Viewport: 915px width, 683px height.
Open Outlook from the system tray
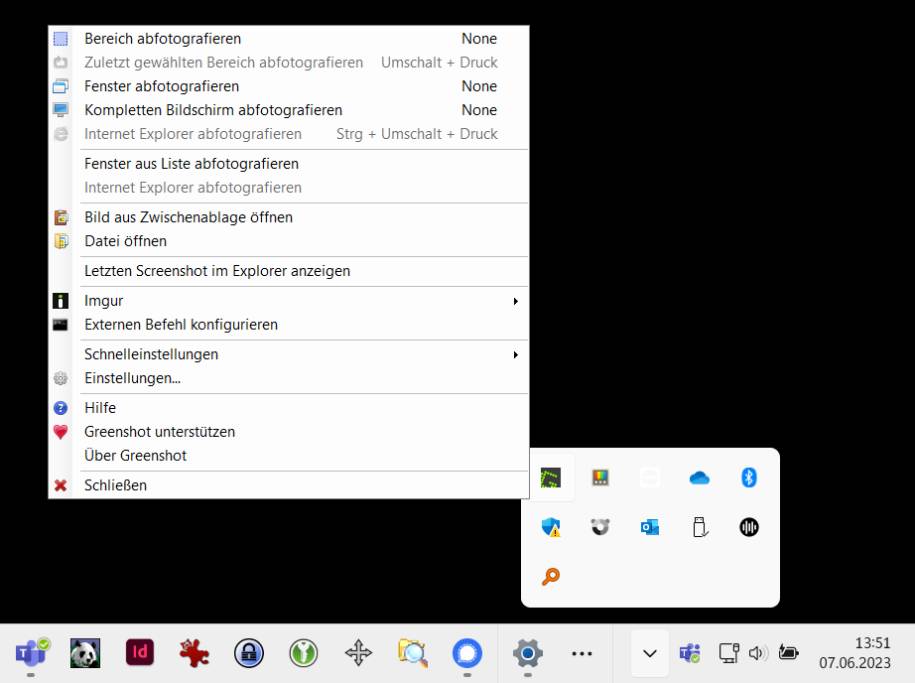click(x=649, y=527)
